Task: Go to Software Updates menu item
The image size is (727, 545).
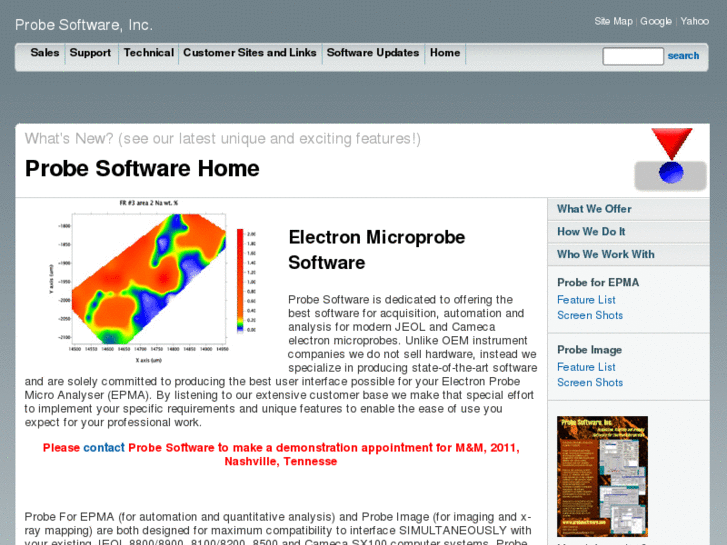Action: point(373,53)
